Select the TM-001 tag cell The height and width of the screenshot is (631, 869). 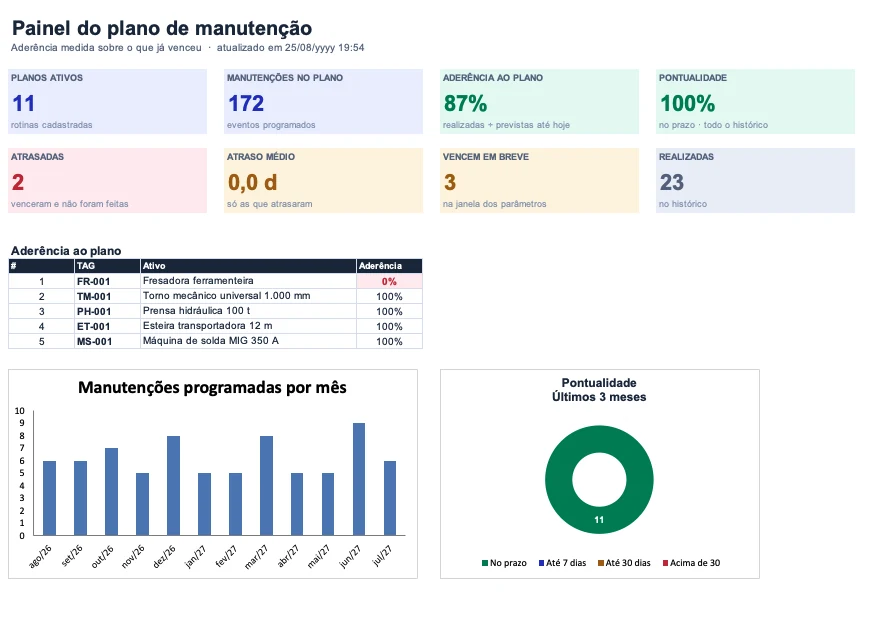(x=107, y=296)
